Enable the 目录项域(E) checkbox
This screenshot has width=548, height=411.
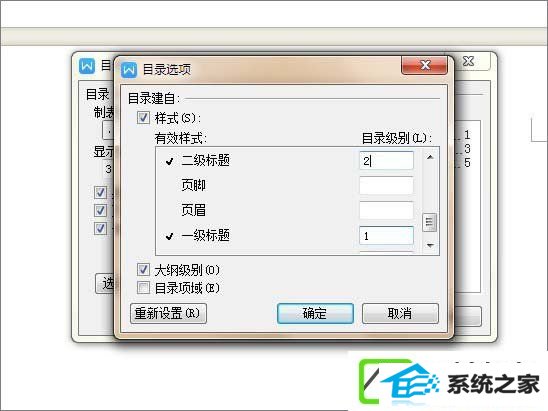[143, 288]
